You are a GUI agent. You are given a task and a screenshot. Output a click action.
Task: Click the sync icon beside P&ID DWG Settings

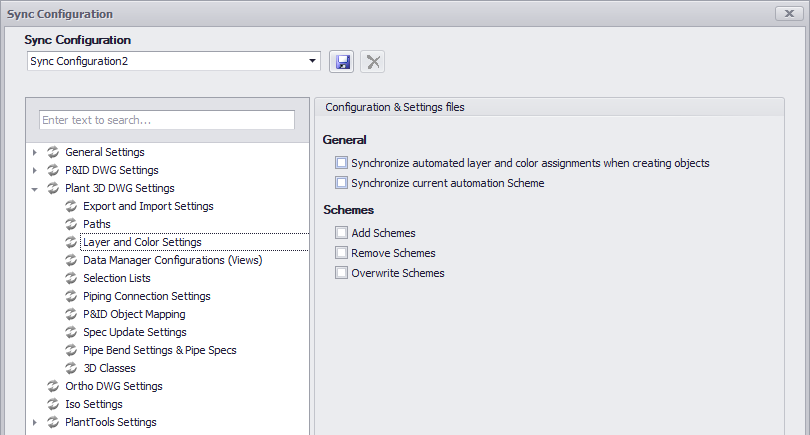53,170
